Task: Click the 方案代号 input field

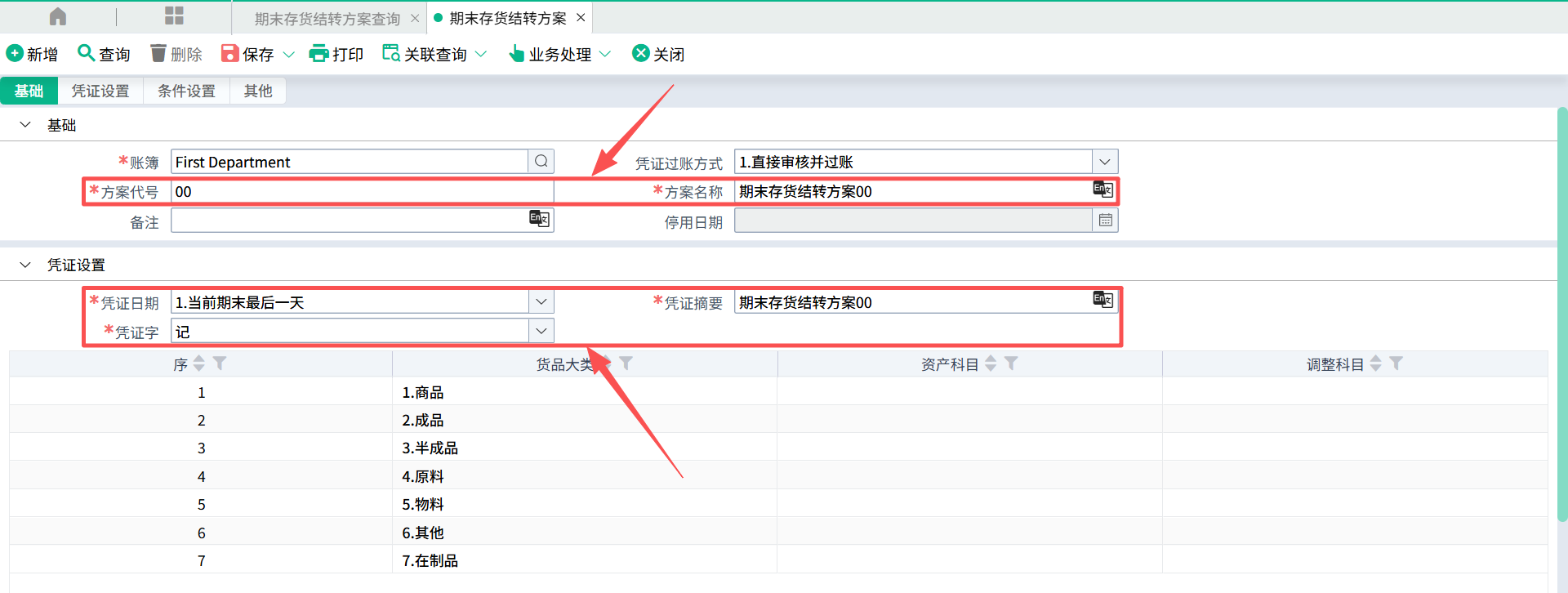Action: pyautogui.click(x=361, y=192)
